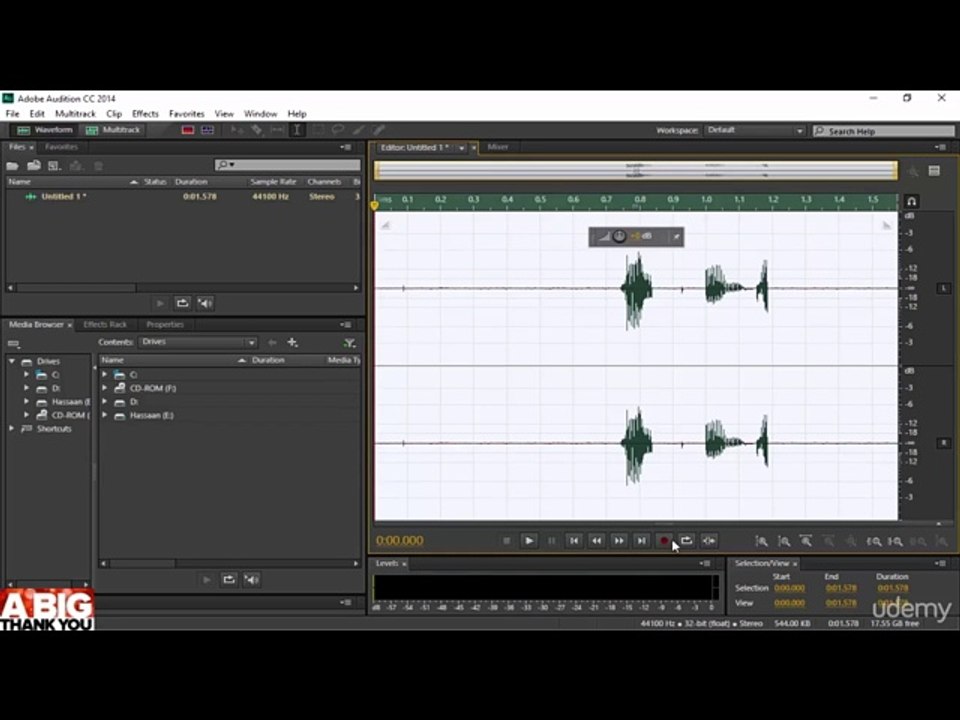Switch to the Waveform view button
The height and width of the screenshot is (720, 960).
[x=45, y=130]
